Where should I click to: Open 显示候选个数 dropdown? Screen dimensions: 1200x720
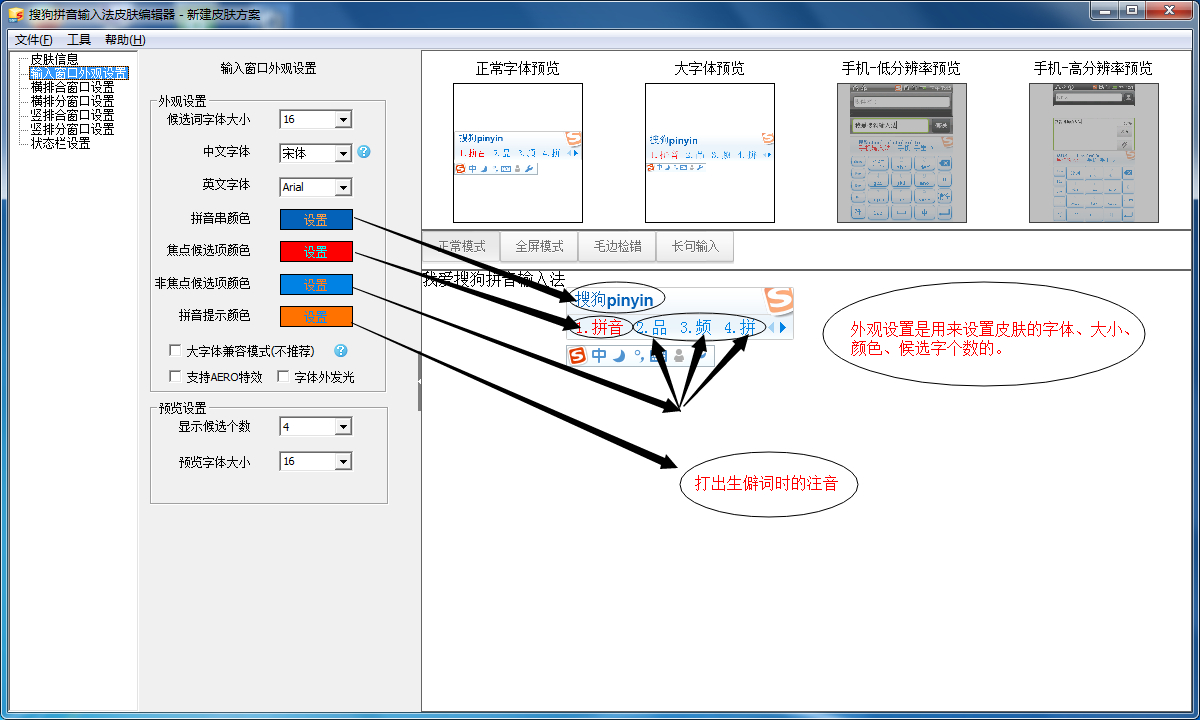tap(343, 427)
